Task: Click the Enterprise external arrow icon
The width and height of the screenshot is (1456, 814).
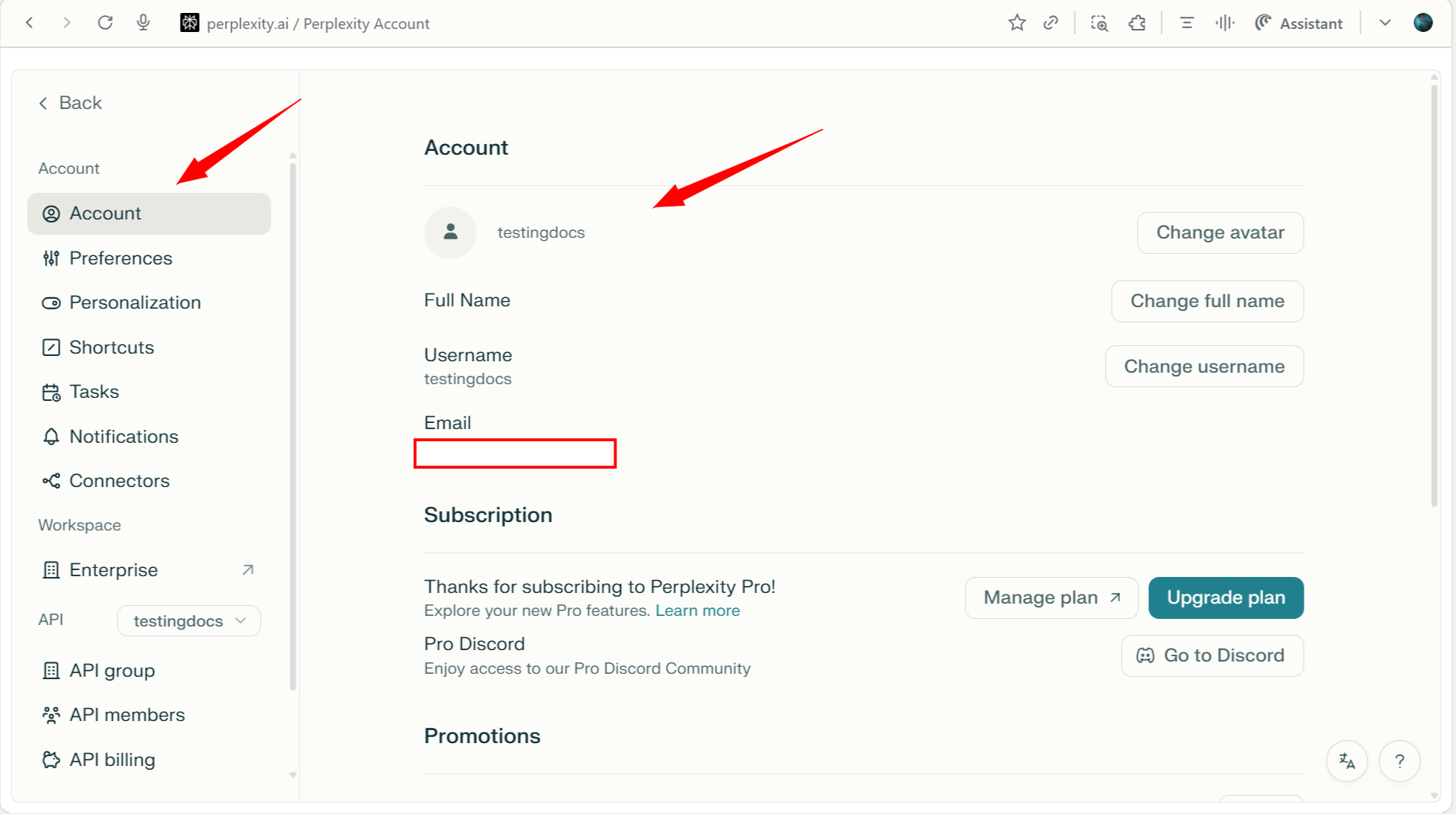Action: [248, 570]
